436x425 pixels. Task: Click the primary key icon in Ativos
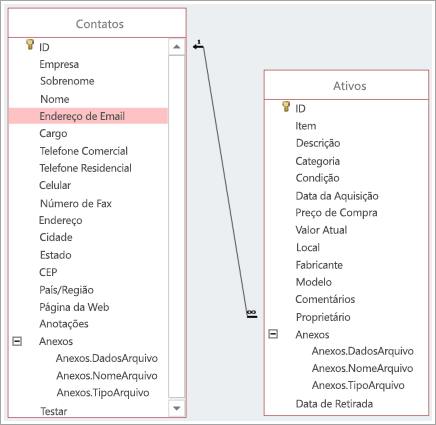(286, 106)
